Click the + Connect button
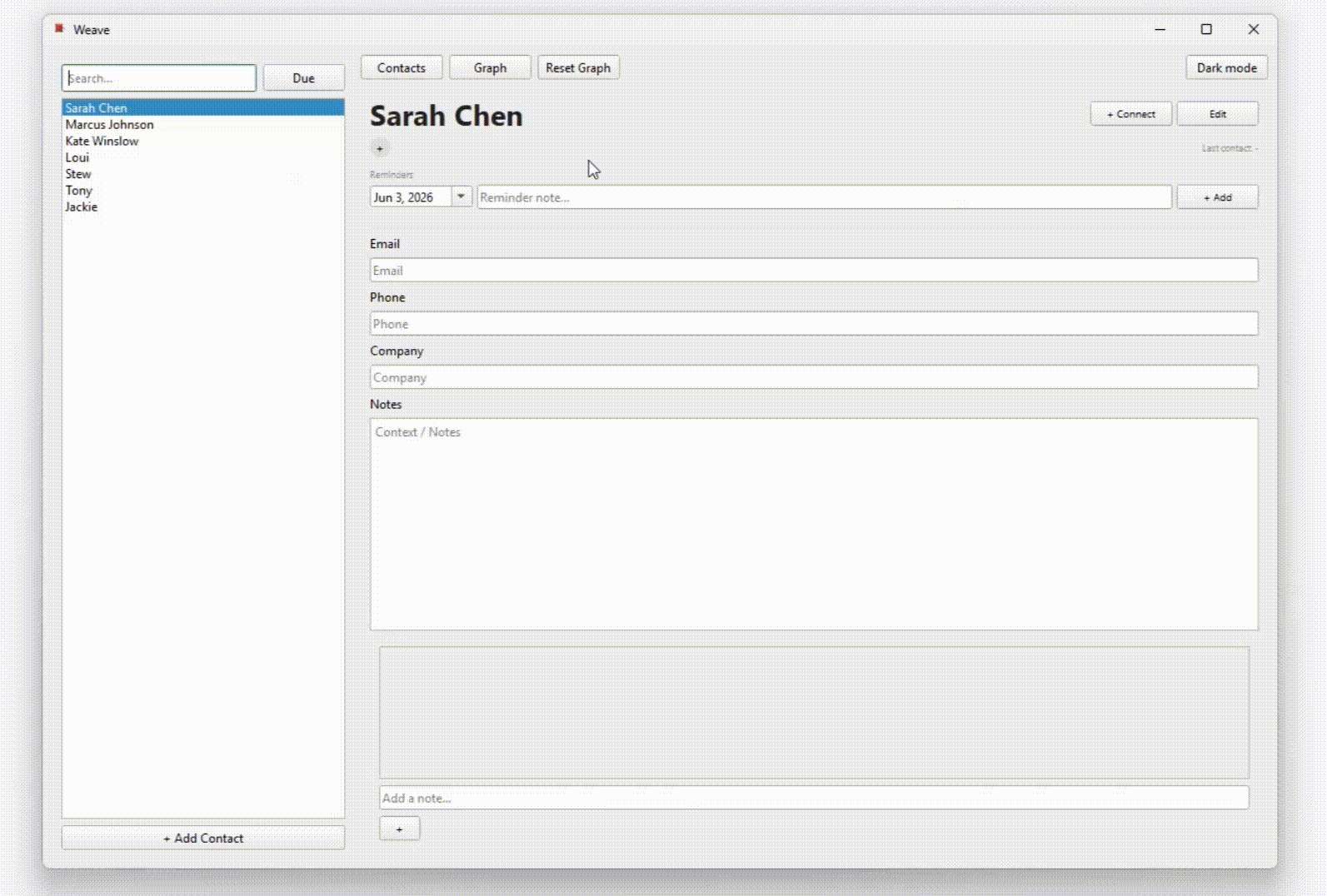The height and width of the screenshot is (896, 1327). click(1130, 114)
